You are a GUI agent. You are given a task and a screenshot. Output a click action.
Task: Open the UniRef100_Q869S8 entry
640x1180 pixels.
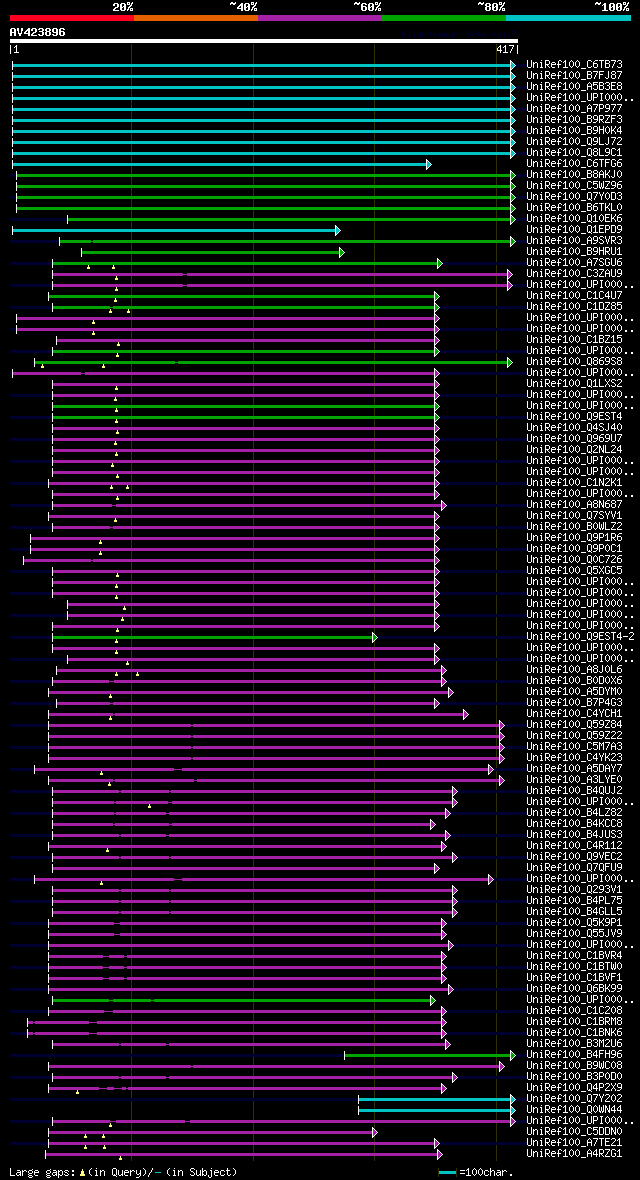pos(574,362)
